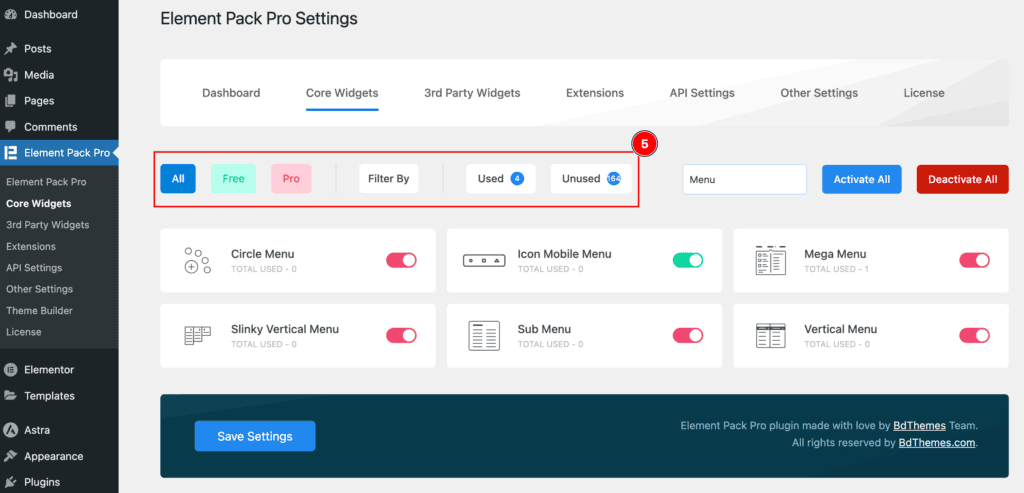Screen dimensions: 1024x493
Task: Open Dashboard in WordPress sidebar
Action: [51, 14]
